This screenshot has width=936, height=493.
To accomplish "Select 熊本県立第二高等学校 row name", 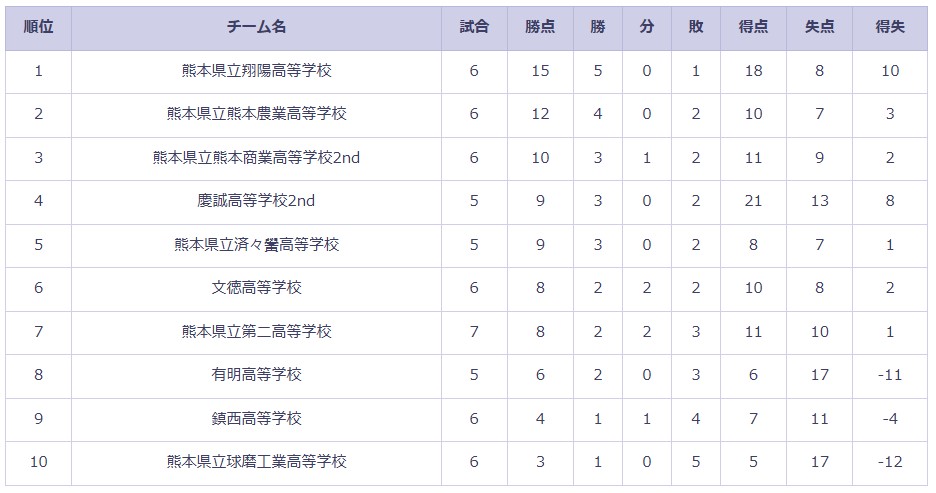I will tap(257, 331).
